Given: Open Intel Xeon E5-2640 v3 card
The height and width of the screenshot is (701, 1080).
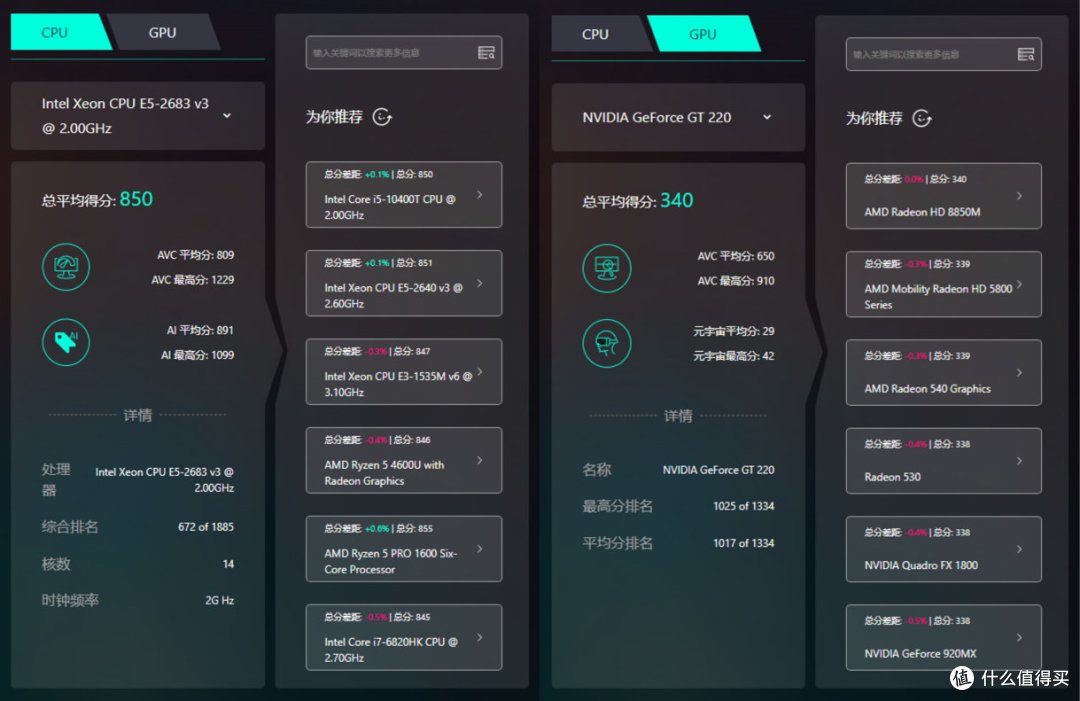Looking at the screenshot, I should pos(404,283).
